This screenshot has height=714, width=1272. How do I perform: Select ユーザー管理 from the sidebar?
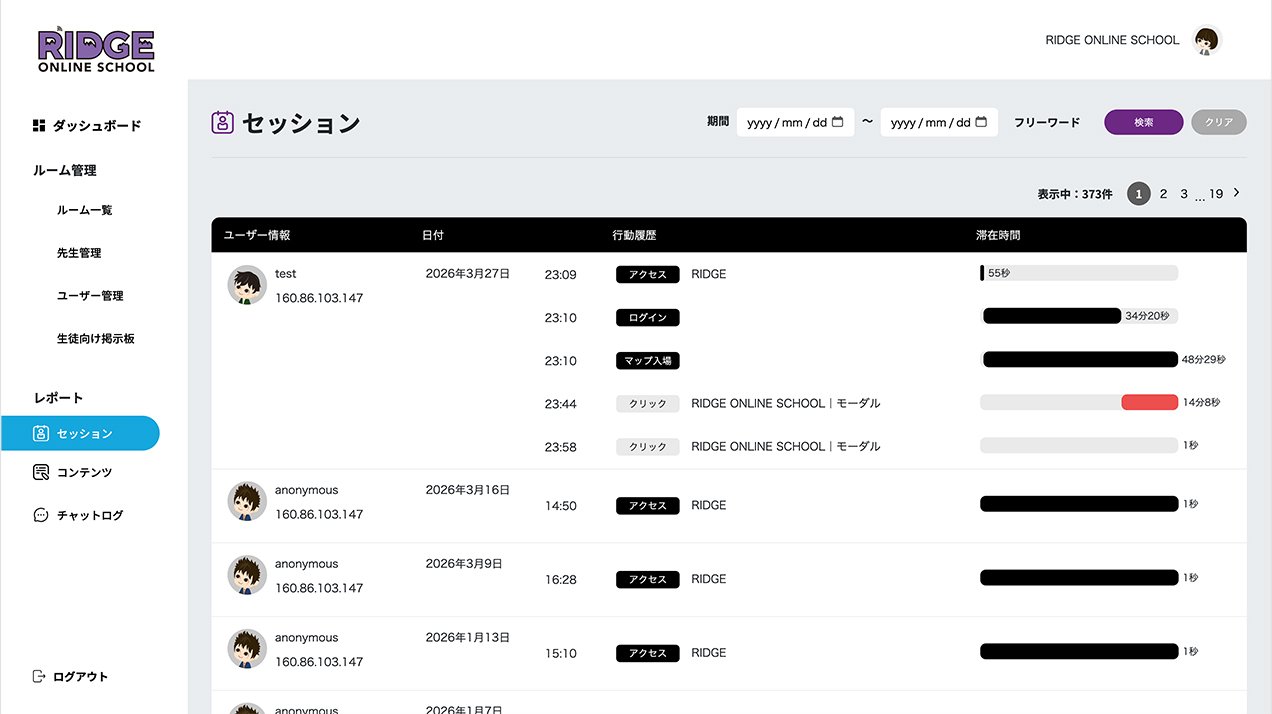click(x=90, y=296)
